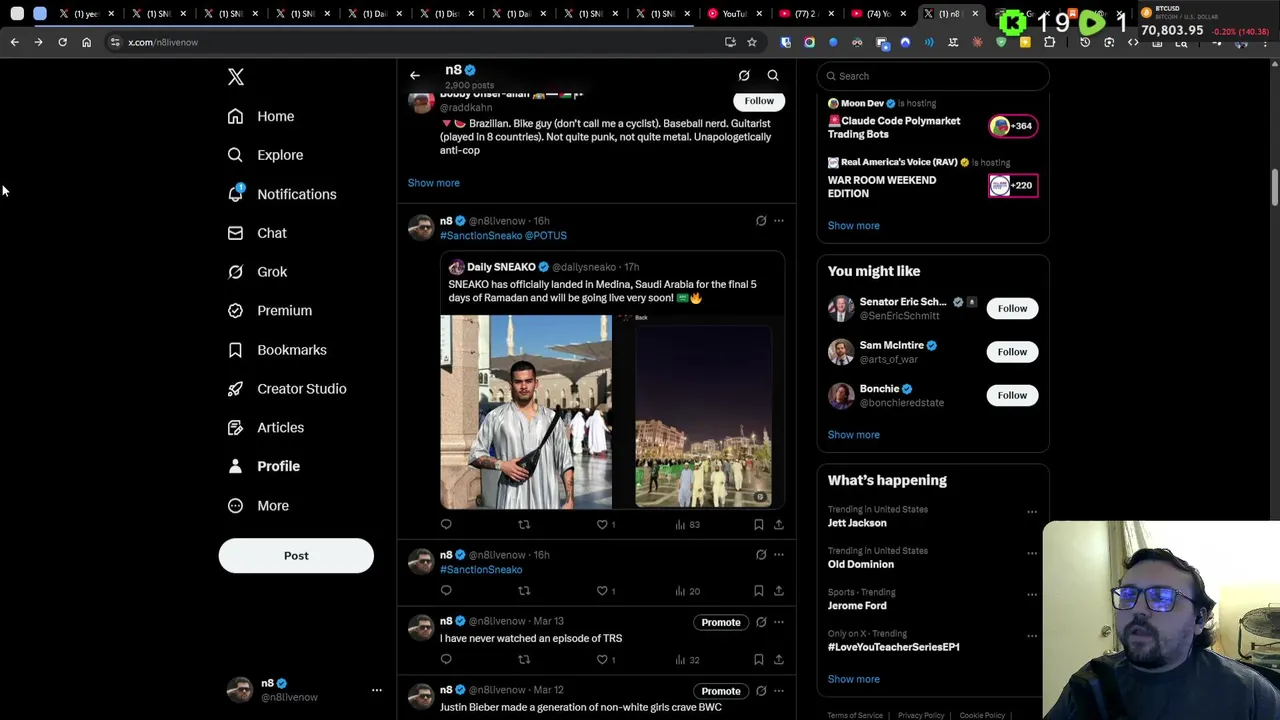The image size is (1280, 720).
Task: Promote the TRS episode post
Action: coord(720,622)
